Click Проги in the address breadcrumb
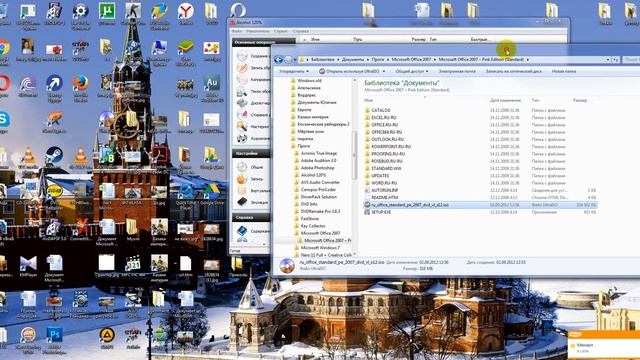 coord(378,60)
